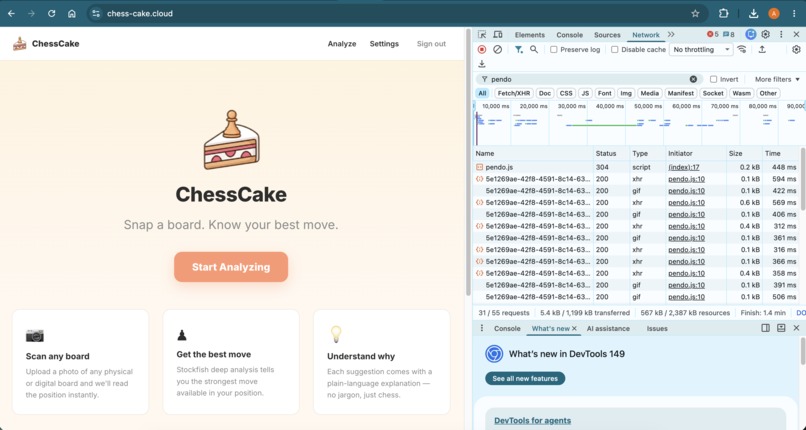This screenshot has height=430, width=806.
Task: View site information icon in address bar
Action: coord(96,13)
